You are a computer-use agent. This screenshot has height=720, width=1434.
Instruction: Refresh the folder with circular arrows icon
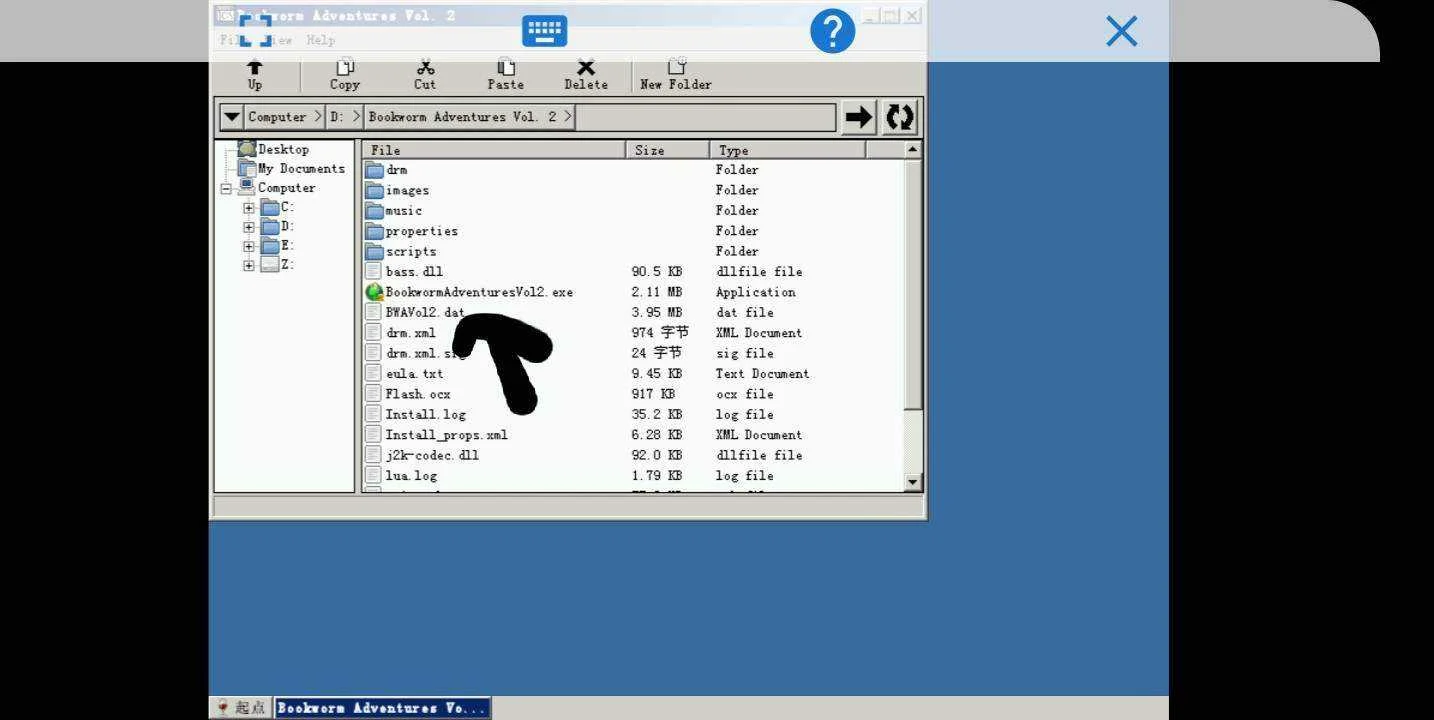coord(900,117)
